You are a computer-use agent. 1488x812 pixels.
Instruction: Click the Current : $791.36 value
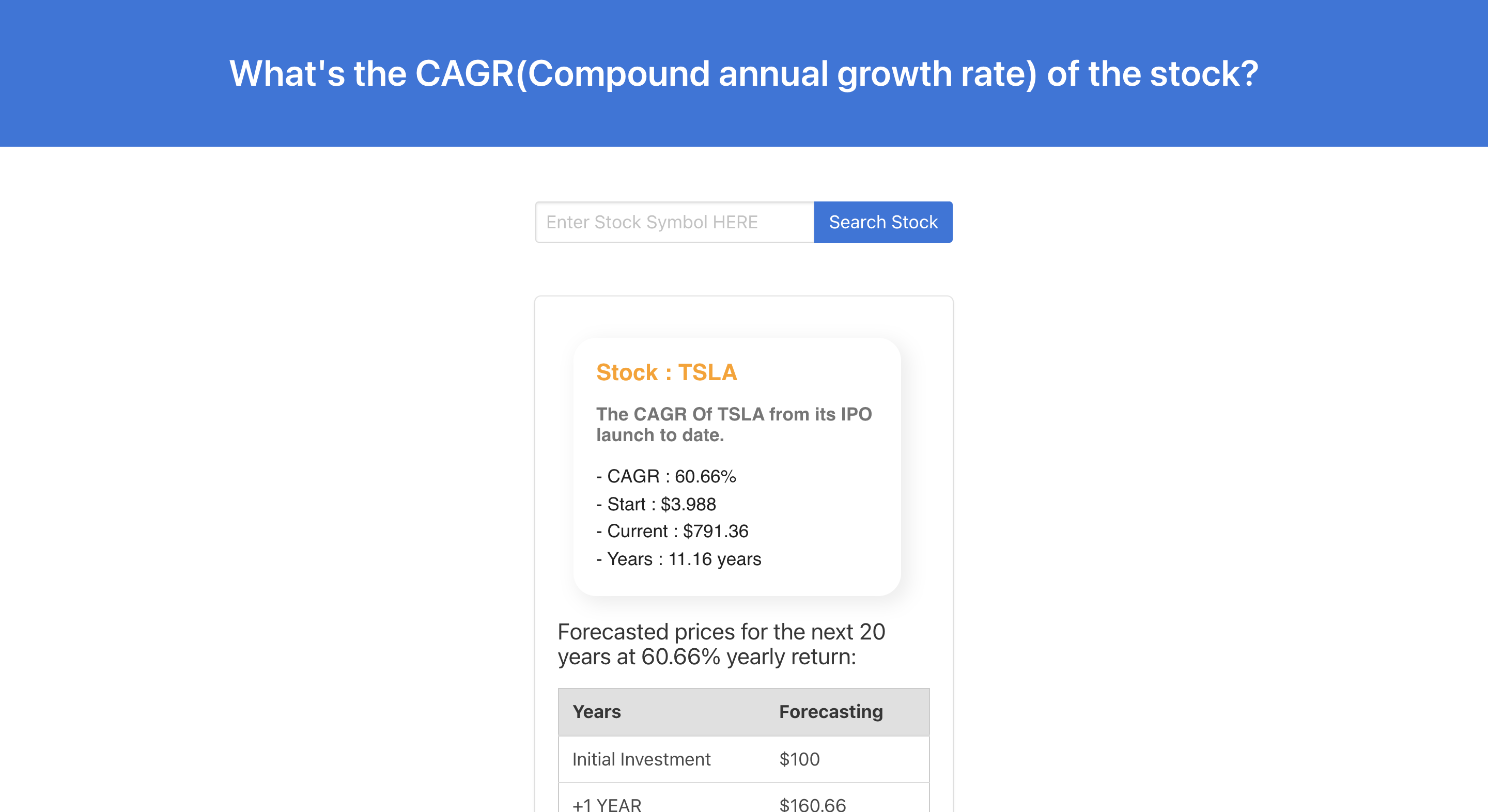pos(672,531)
